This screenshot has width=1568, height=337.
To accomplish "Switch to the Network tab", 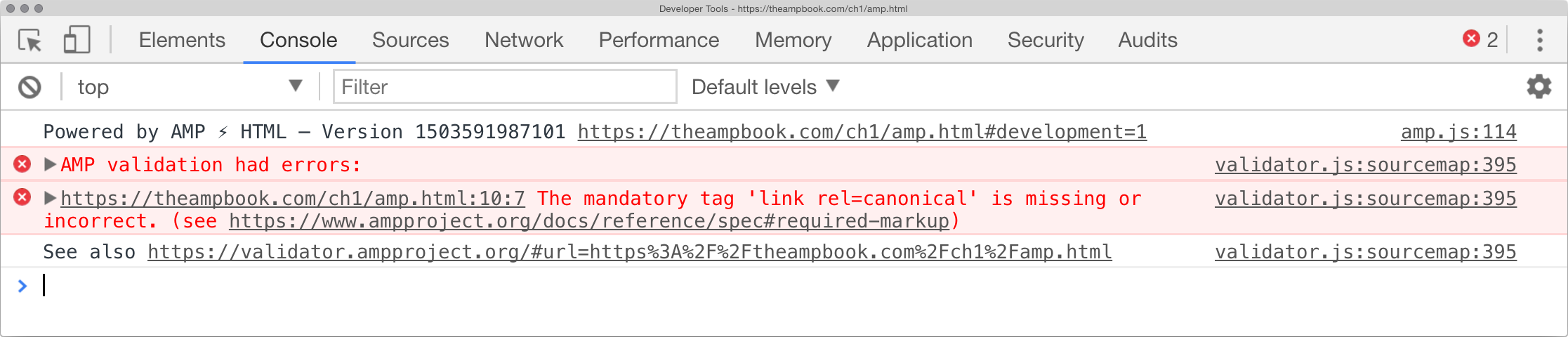I will [524, 40].
